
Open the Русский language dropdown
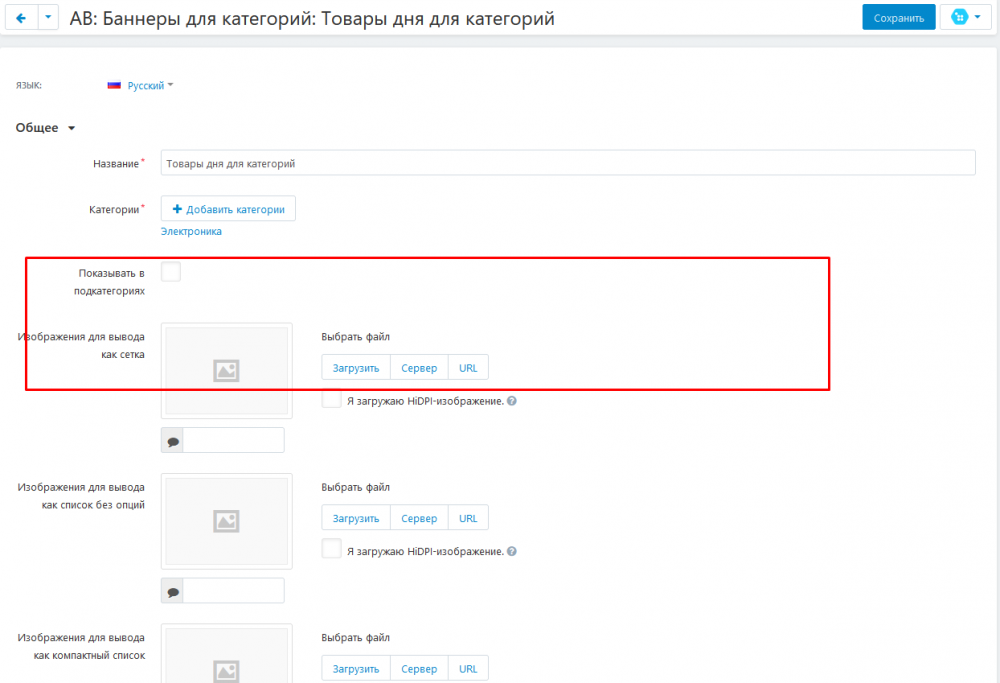click(x=141, y=86)
